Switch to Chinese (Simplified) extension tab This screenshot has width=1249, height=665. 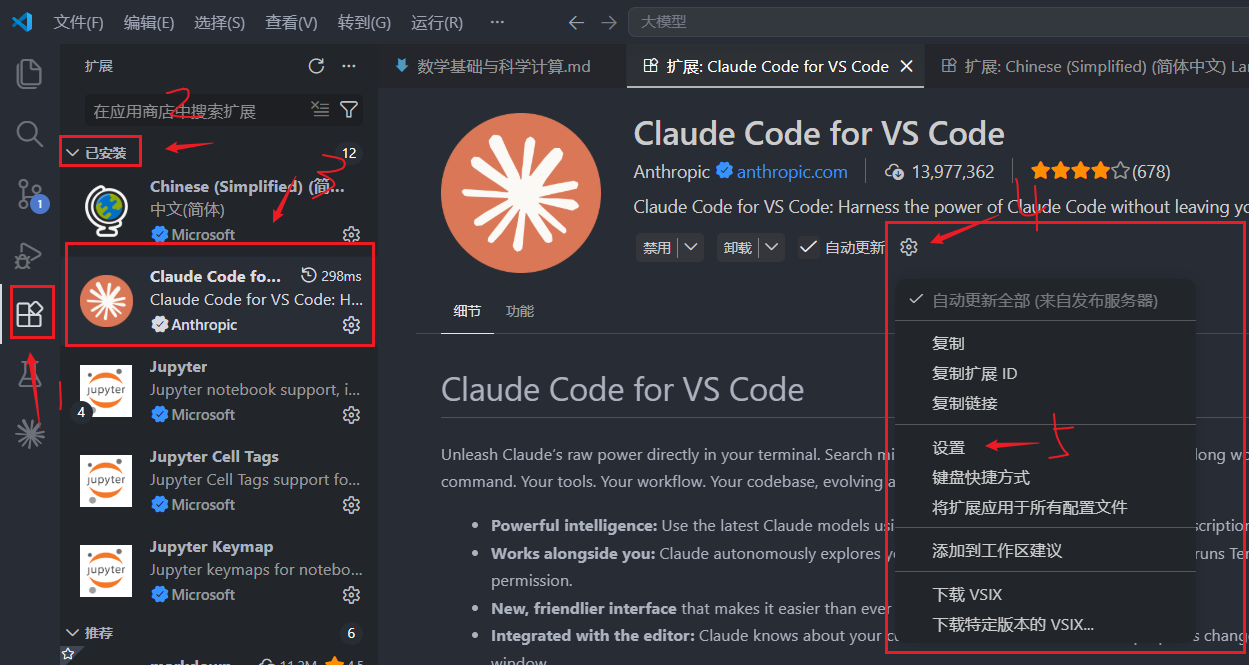(x=1088, y=66)
